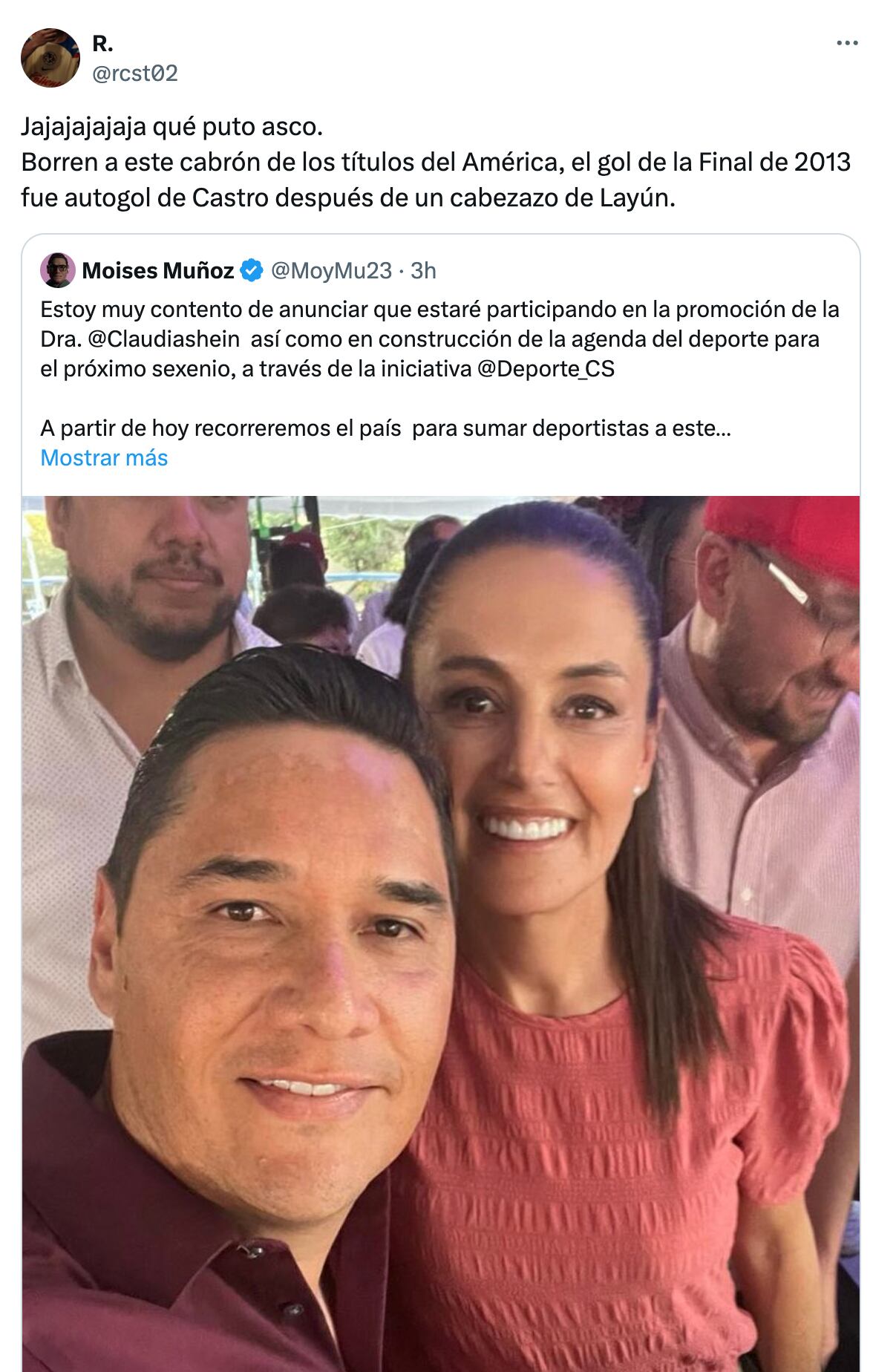Open Moises Muñoz's small avatar
Screen dimensions: 873x1372
(x=58, y=270)
